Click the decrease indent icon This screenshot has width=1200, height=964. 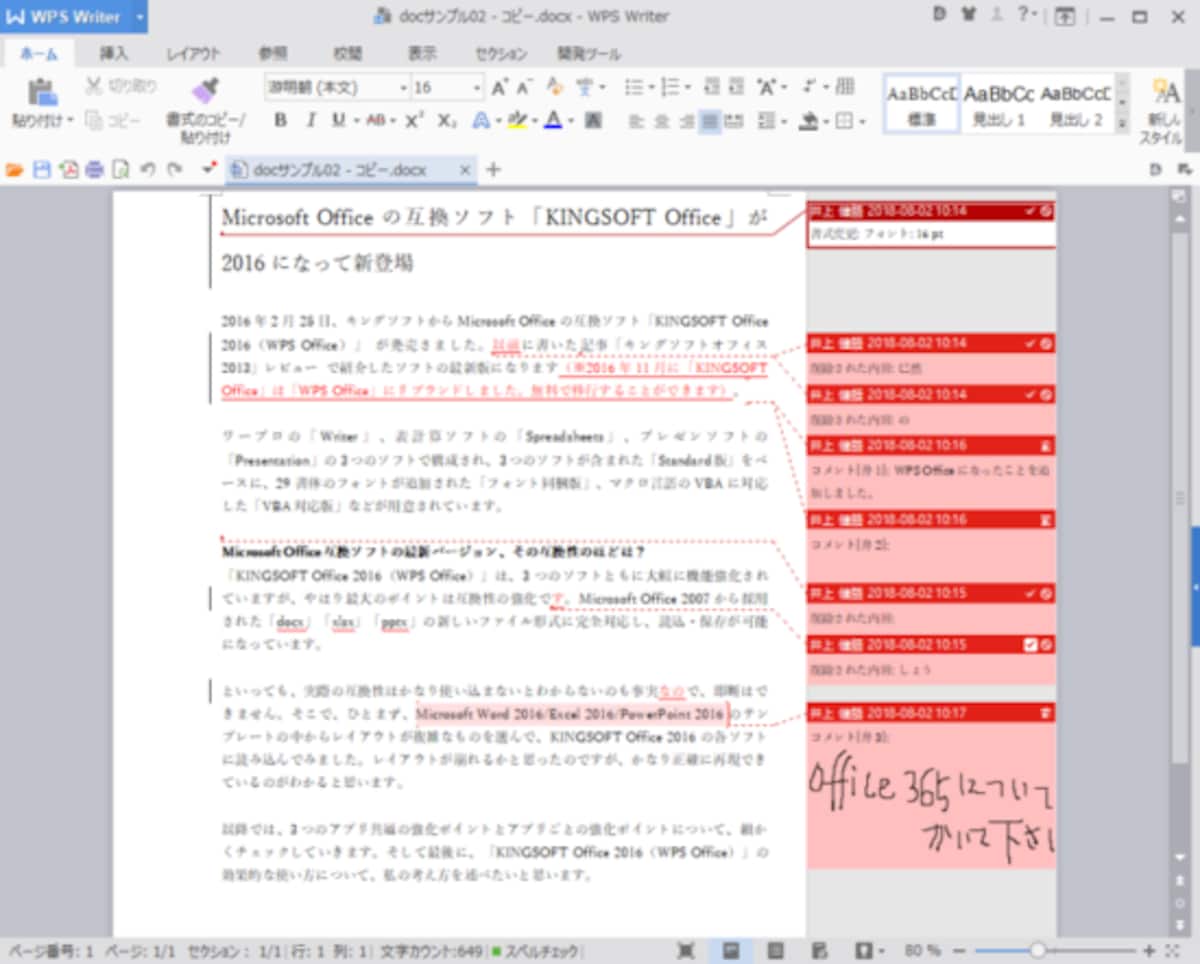pyautogui.click(x=712, y=87)
